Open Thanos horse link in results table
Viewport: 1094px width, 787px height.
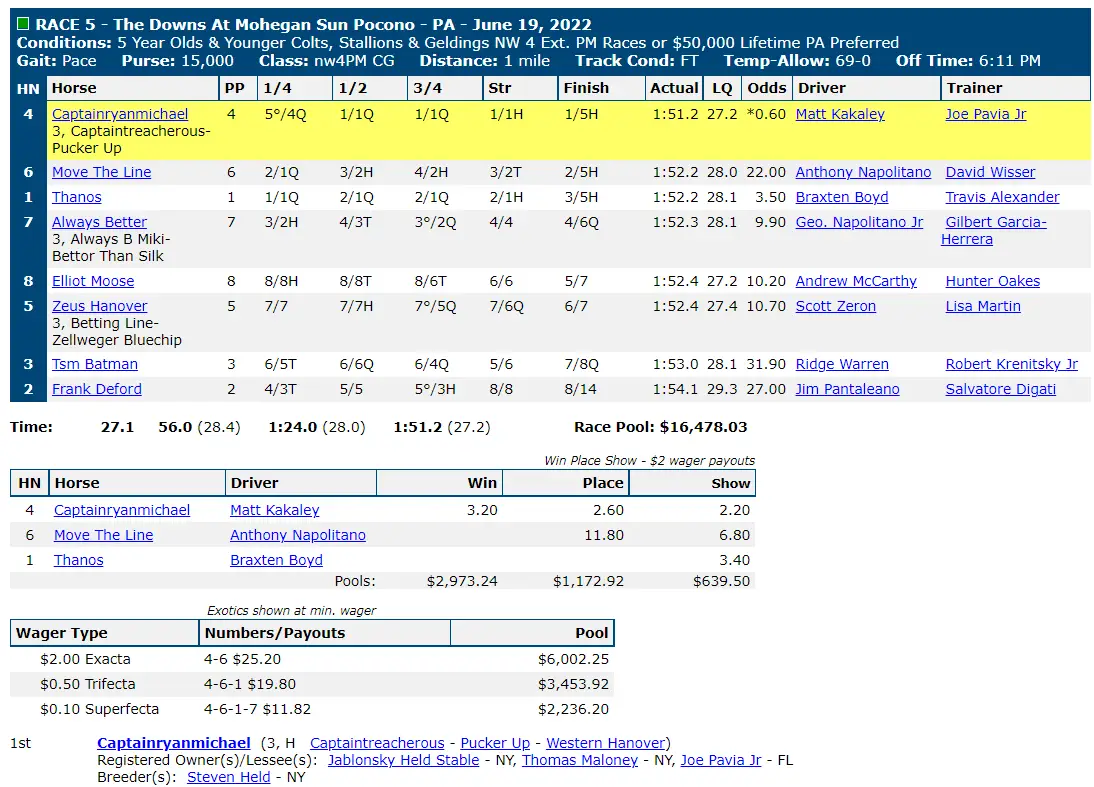coord(77,197)
